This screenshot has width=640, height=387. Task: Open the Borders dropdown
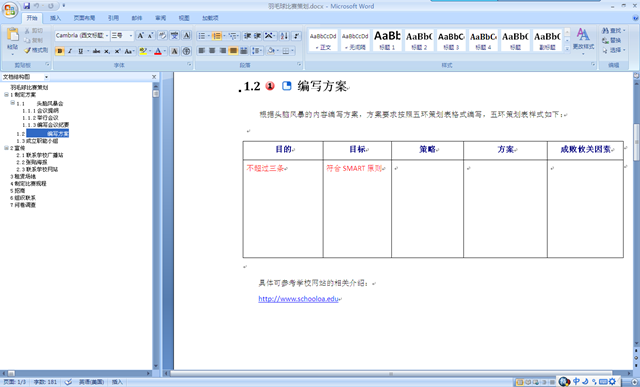(x=291, y=51)
